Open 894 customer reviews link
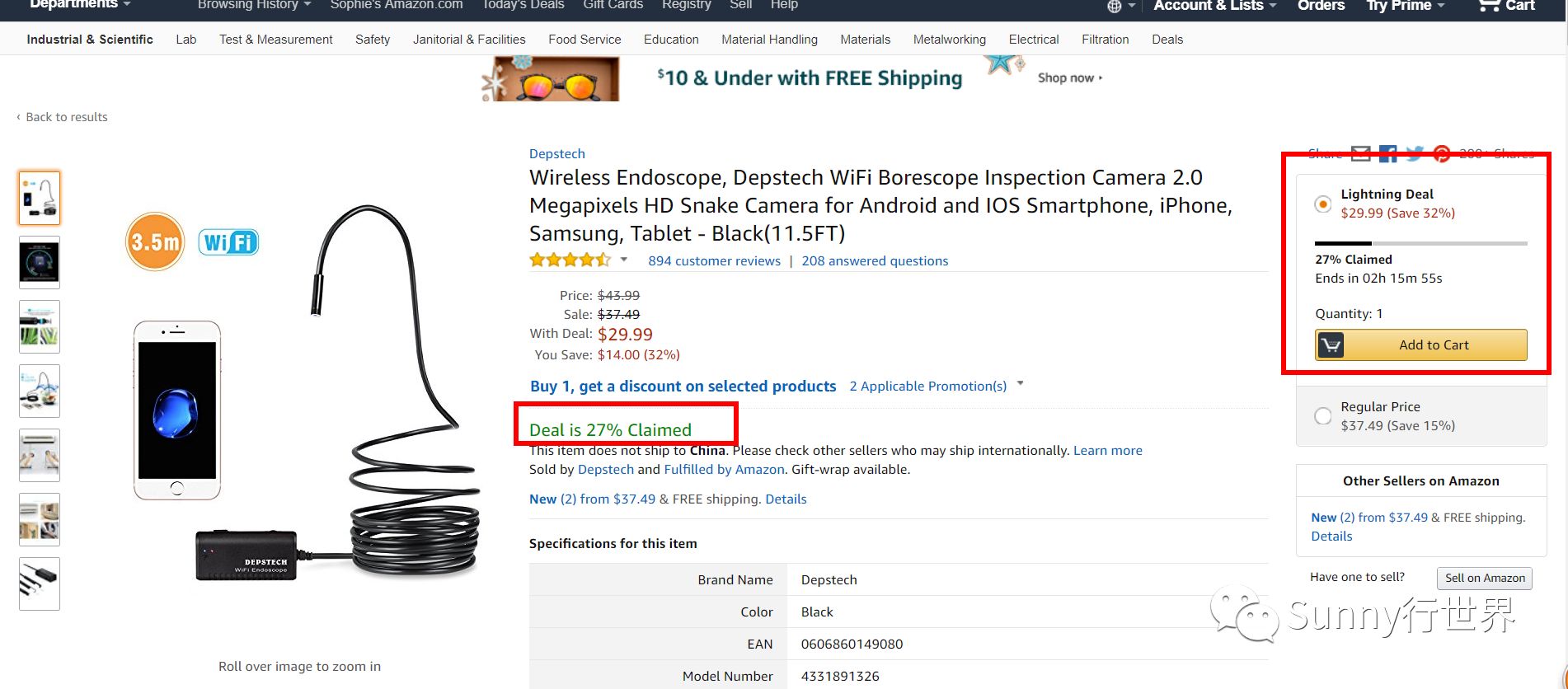 (x=714, y=261)
